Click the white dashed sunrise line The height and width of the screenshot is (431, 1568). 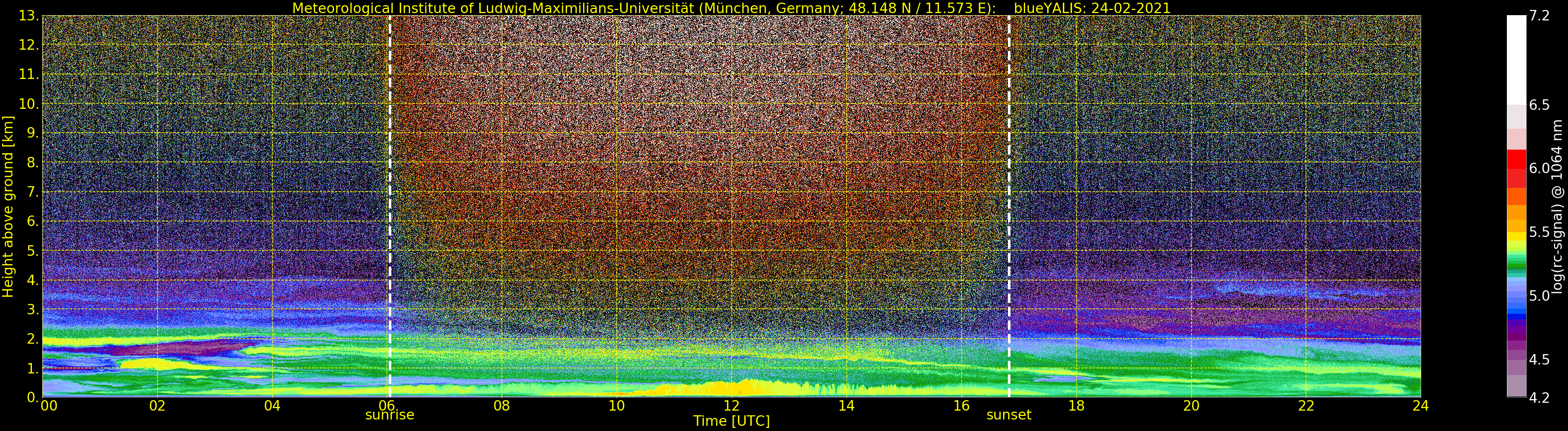click(x=390, y=206)
